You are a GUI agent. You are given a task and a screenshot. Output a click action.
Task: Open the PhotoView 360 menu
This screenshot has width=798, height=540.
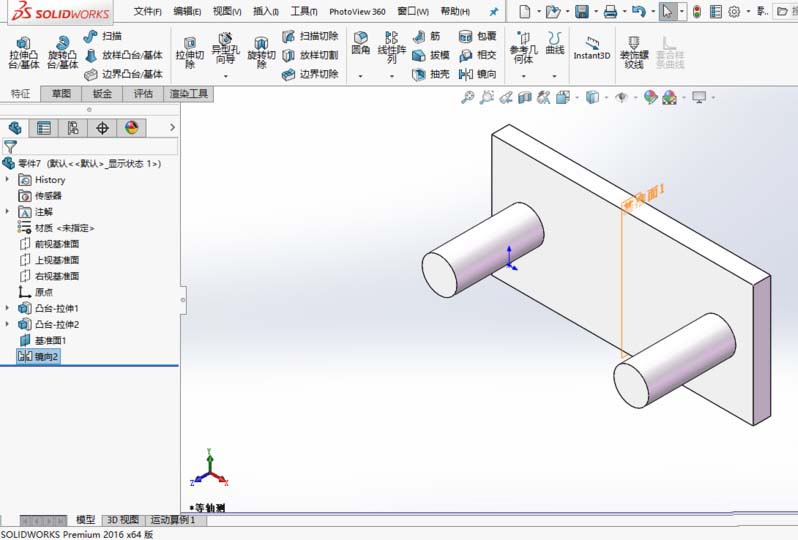[x=357, y=11]
